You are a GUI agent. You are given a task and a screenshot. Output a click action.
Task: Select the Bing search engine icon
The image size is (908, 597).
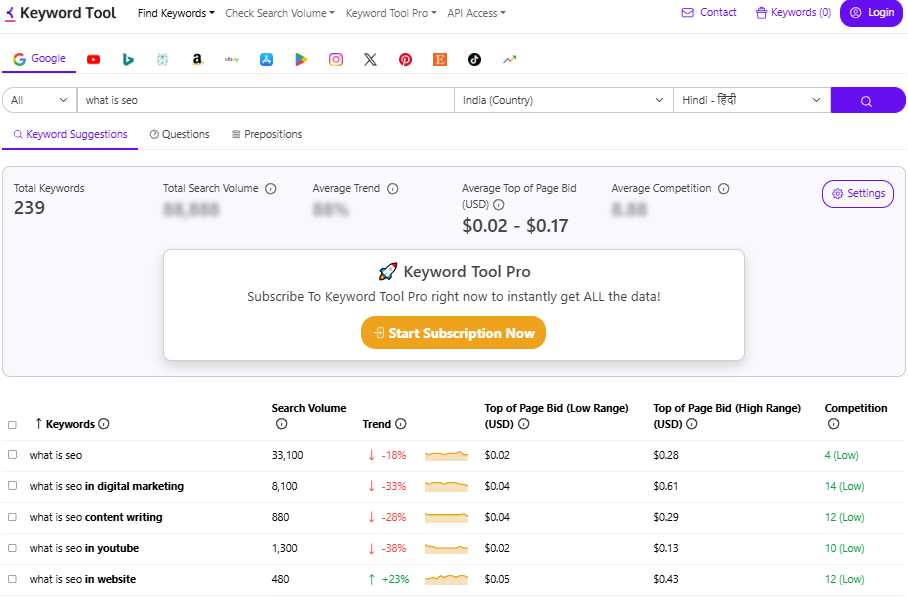tap(128, 59)
